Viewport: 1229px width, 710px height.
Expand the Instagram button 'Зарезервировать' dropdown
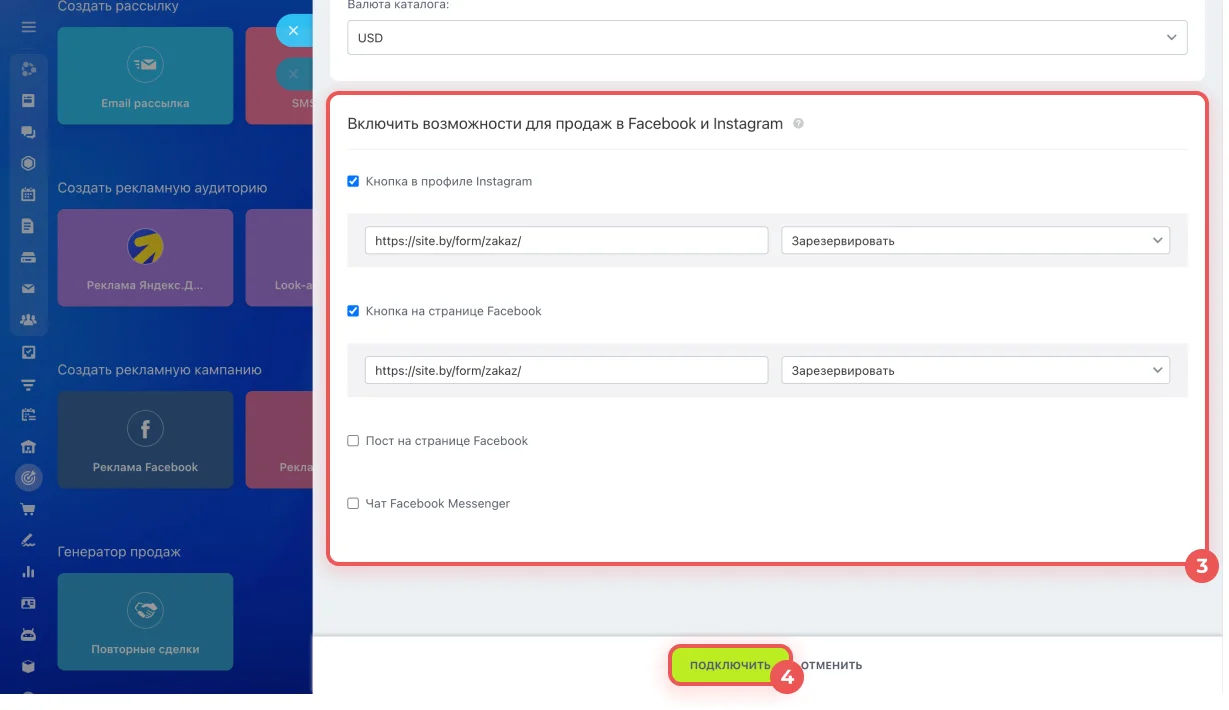(x=975, y=241)
